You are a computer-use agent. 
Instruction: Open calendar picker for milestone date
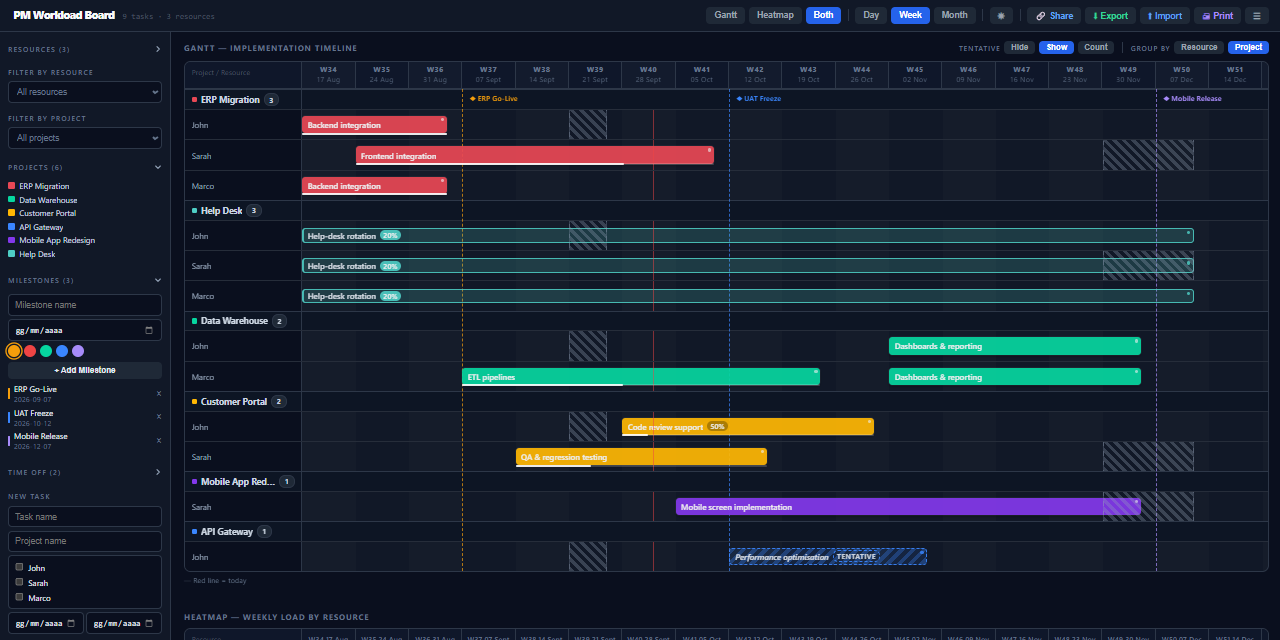point(149,330)
